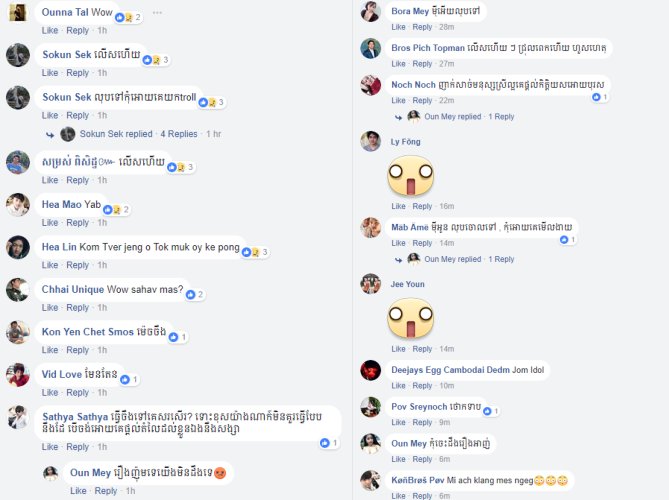This screenshot has height=500, width=669.
Task: Open Bora Mey's profile name link
Action: pos(410,12)
